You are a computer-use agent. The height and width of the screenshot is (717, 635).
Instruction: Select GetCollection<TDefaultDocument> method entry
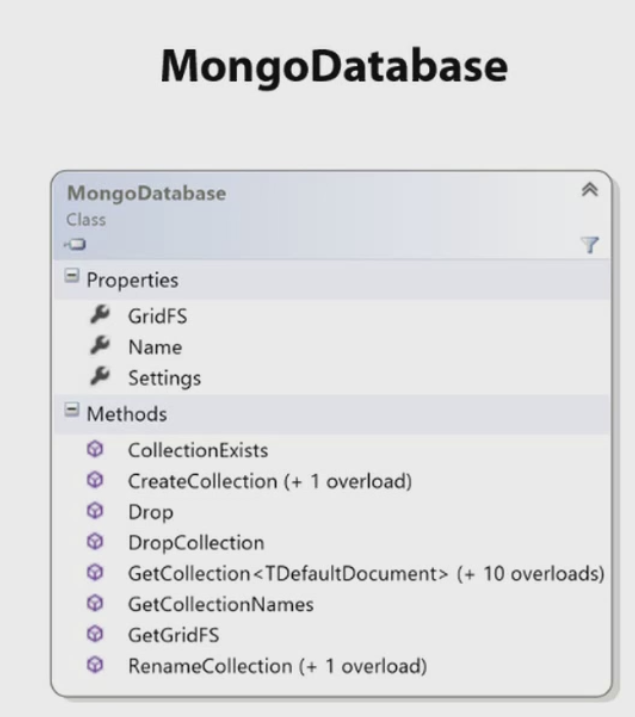coord(366,573)
